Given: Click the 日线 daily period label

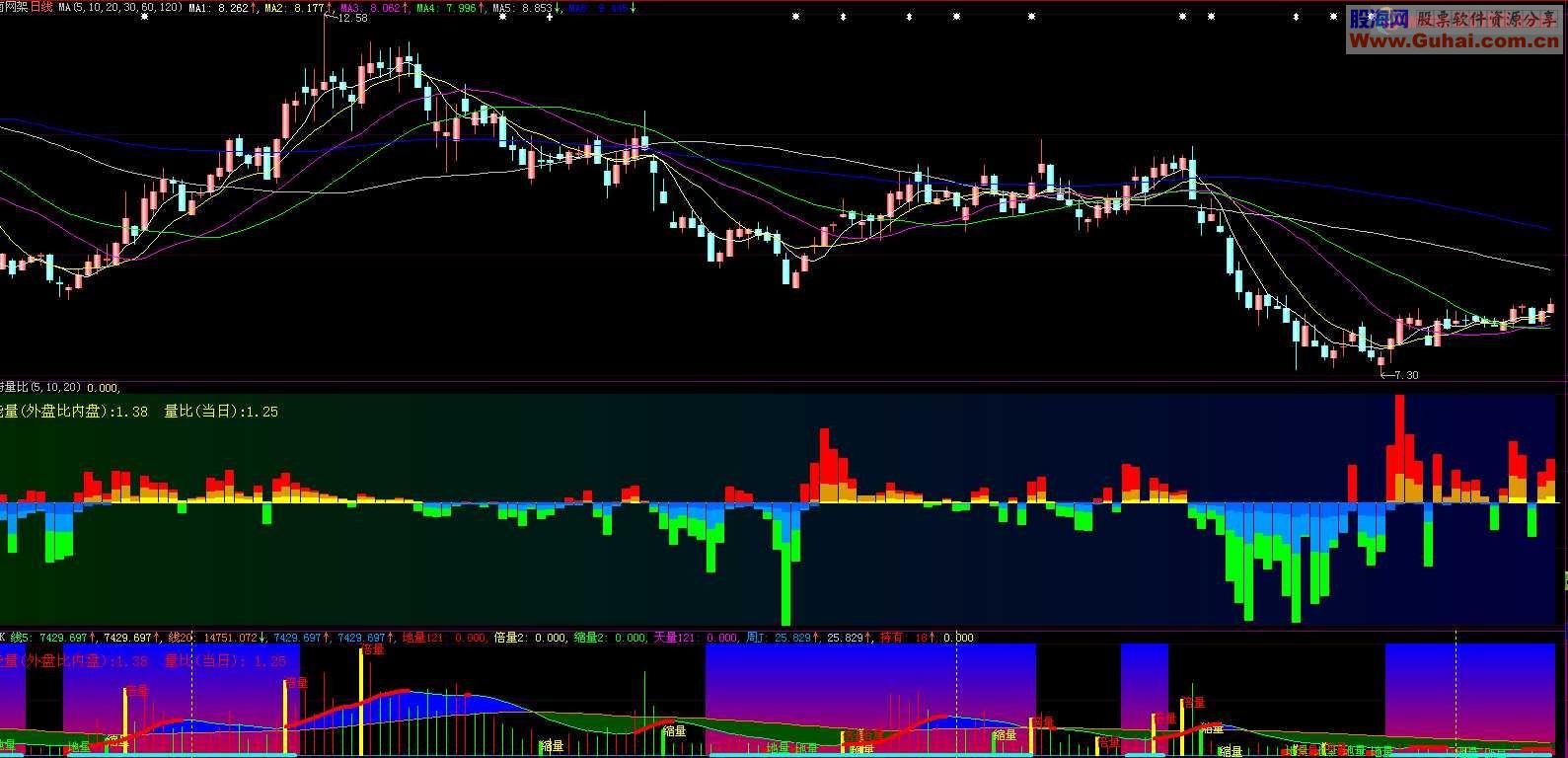Looking at the screenshot, I should 41,7.
